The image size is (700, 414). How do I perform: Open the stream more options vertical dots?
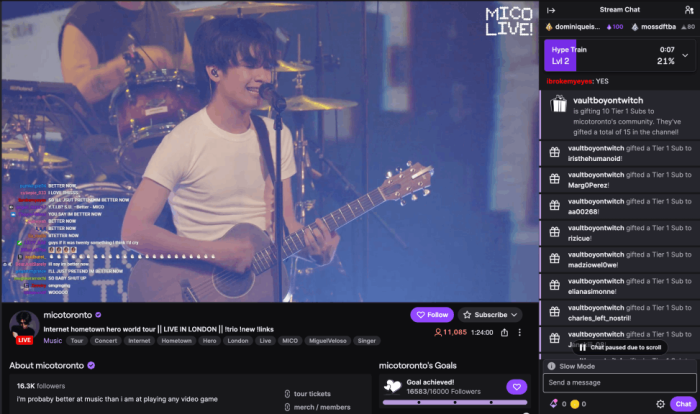[x=520, y=333]
